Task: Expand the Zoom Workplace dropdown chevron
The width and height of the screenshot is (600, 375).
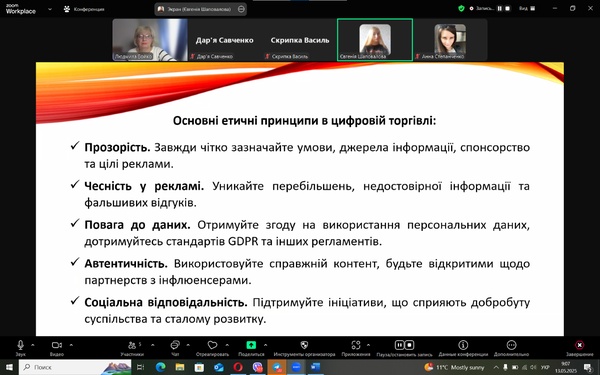Action: tap(50, 9)
